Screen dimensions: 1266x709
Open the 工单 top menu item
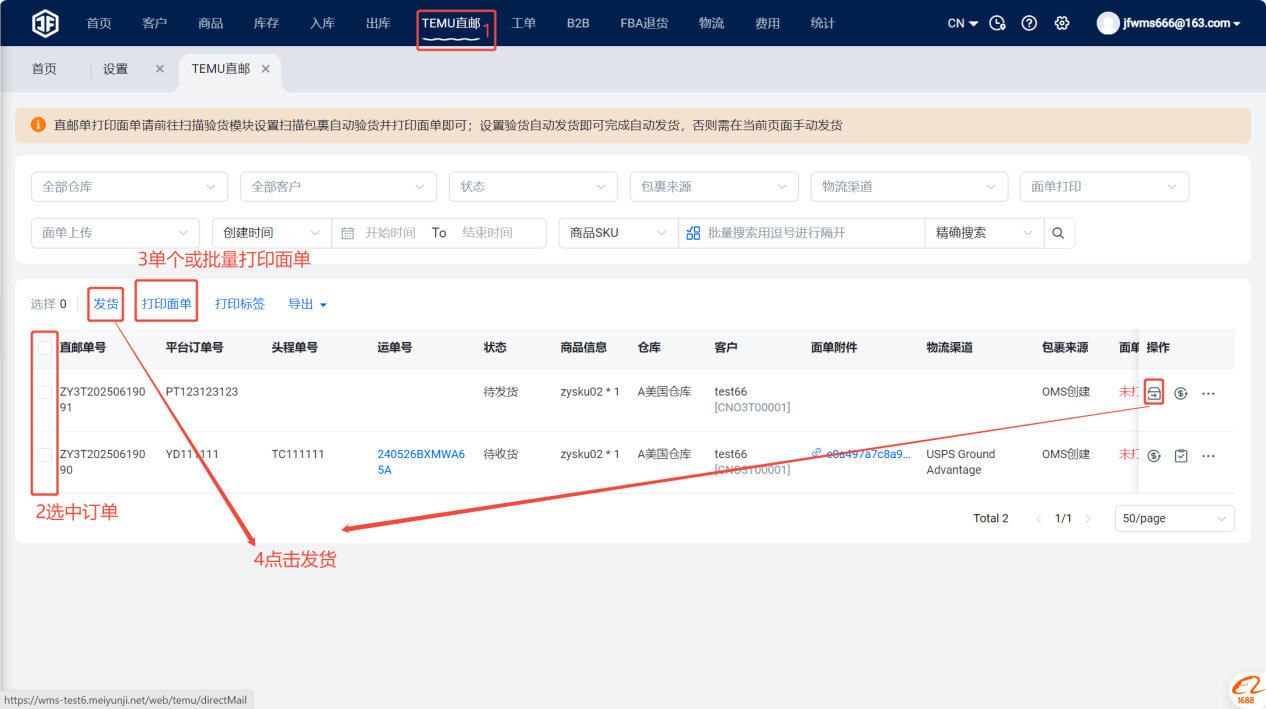click(x=524, y=23)
